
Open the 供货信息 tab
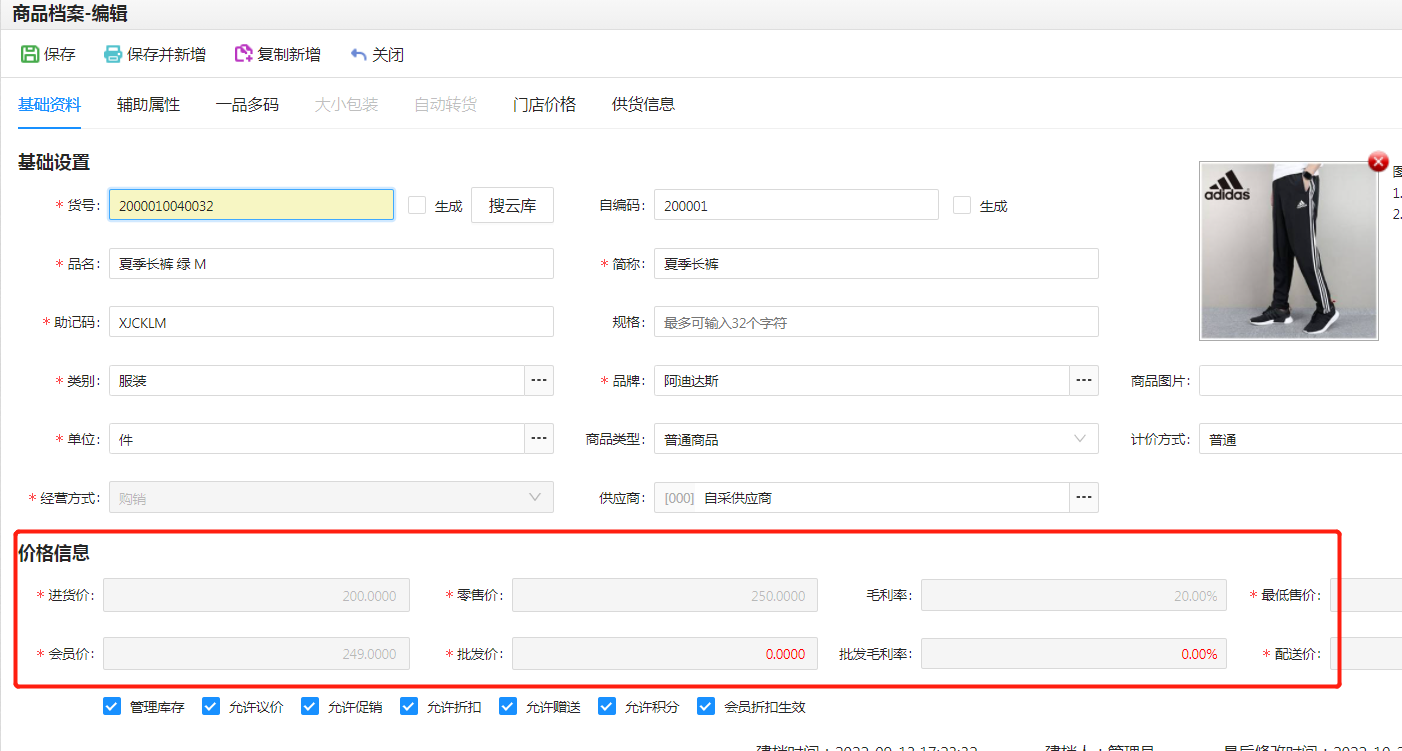point(642,103)
